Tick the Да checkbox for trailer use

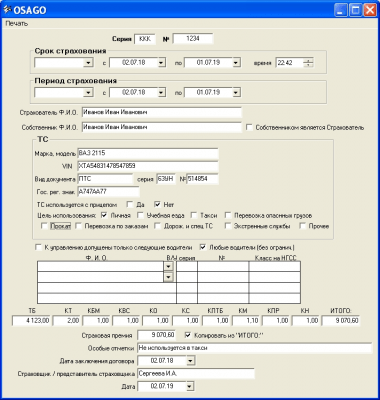pyautogui.click(x=130, y=204)
